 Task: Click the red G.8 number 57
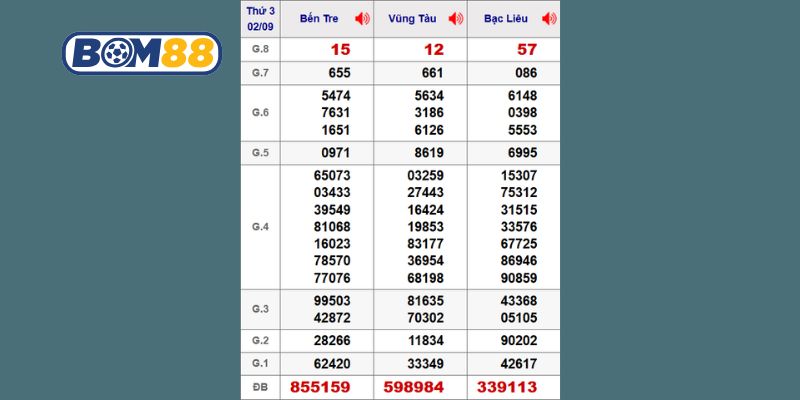pyautogui.click(x=527, y=49)
